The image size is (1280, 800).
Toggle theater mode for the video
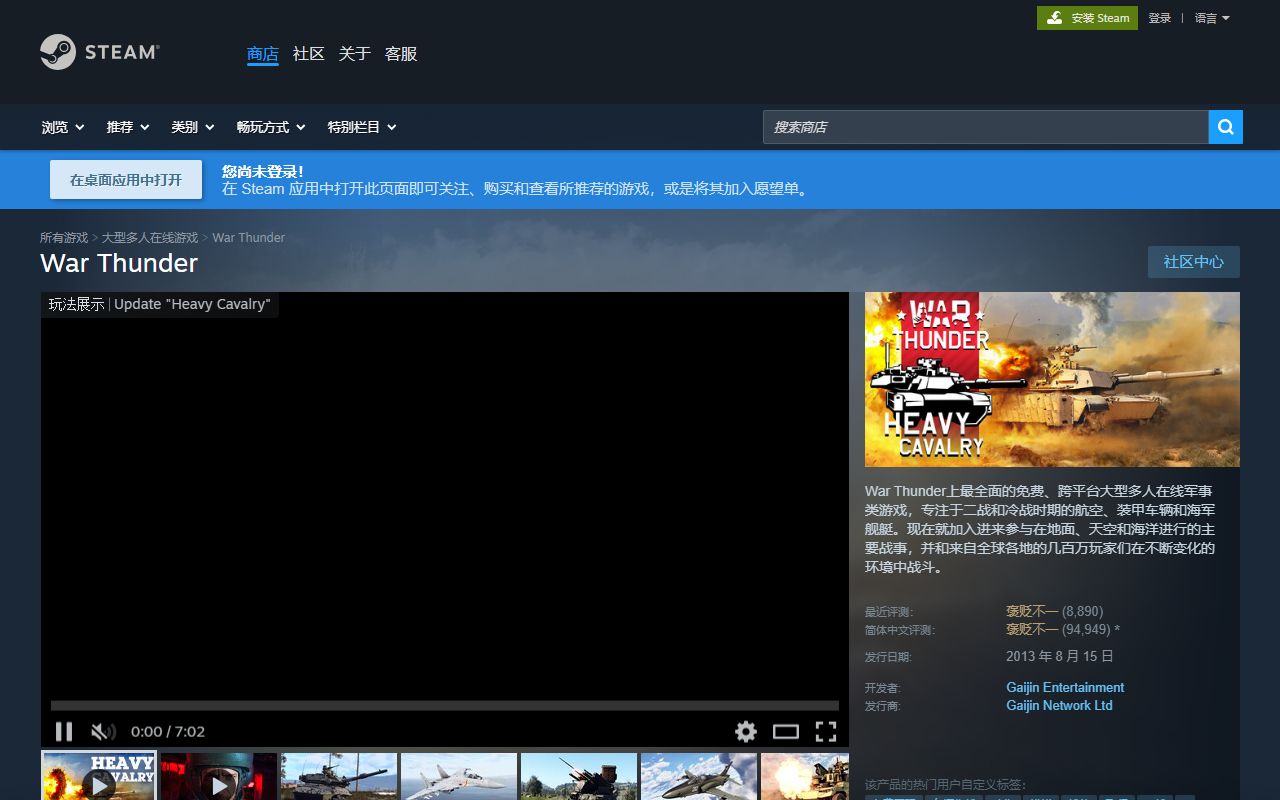click(786, 731)
